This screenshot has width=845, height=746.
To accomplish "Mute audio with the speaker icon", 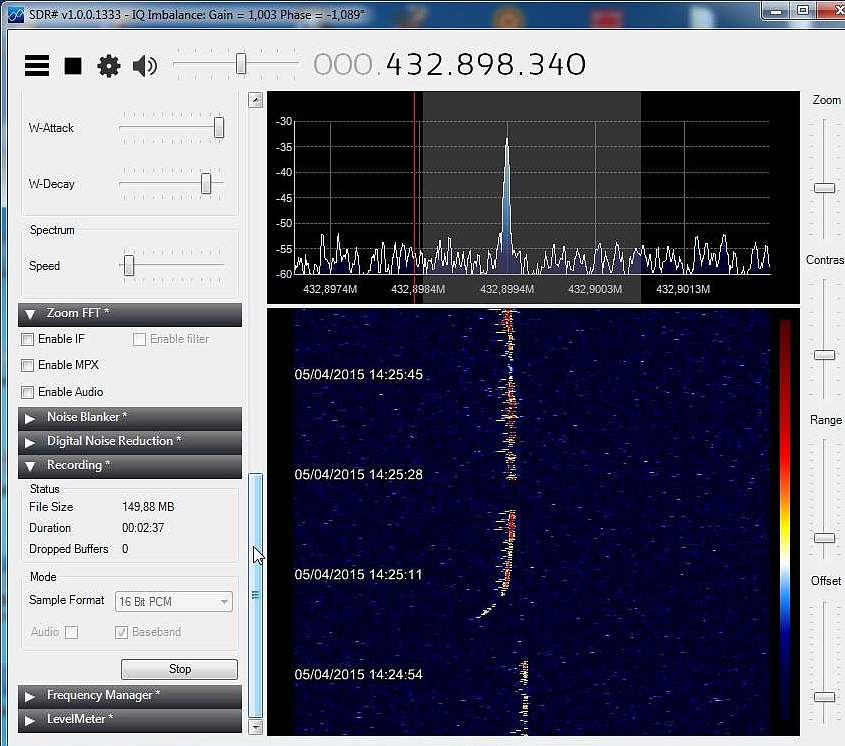I will pyautogui.click(x=145, y=66).
